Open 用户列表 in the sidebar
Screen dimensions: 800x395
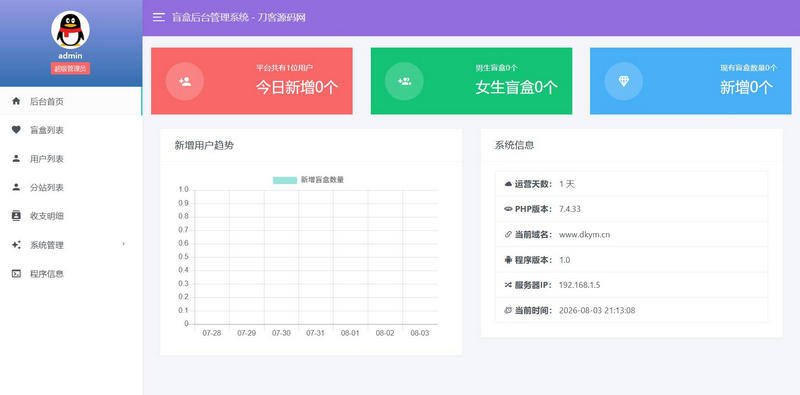(x=71, y=159)
